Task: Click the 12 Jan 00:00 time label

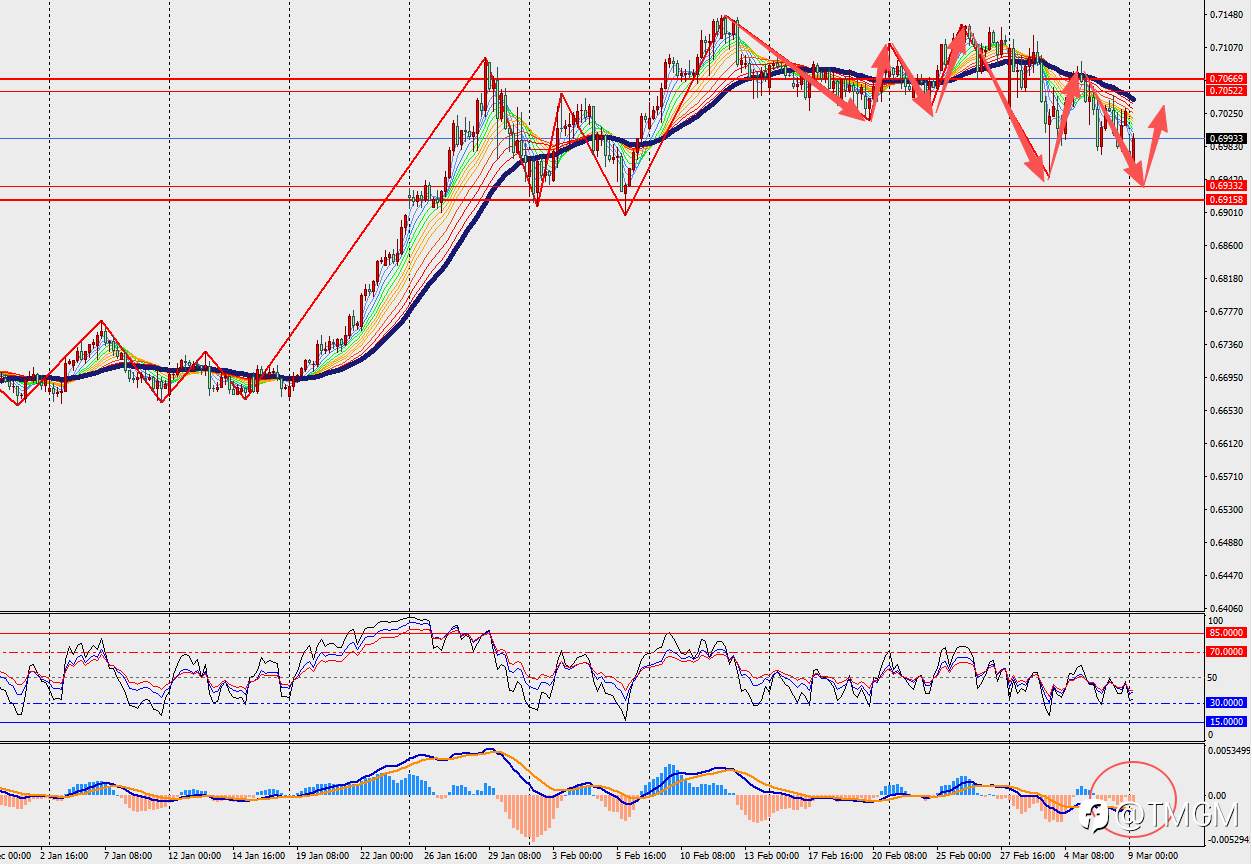Action: click(x=195, y=857)
